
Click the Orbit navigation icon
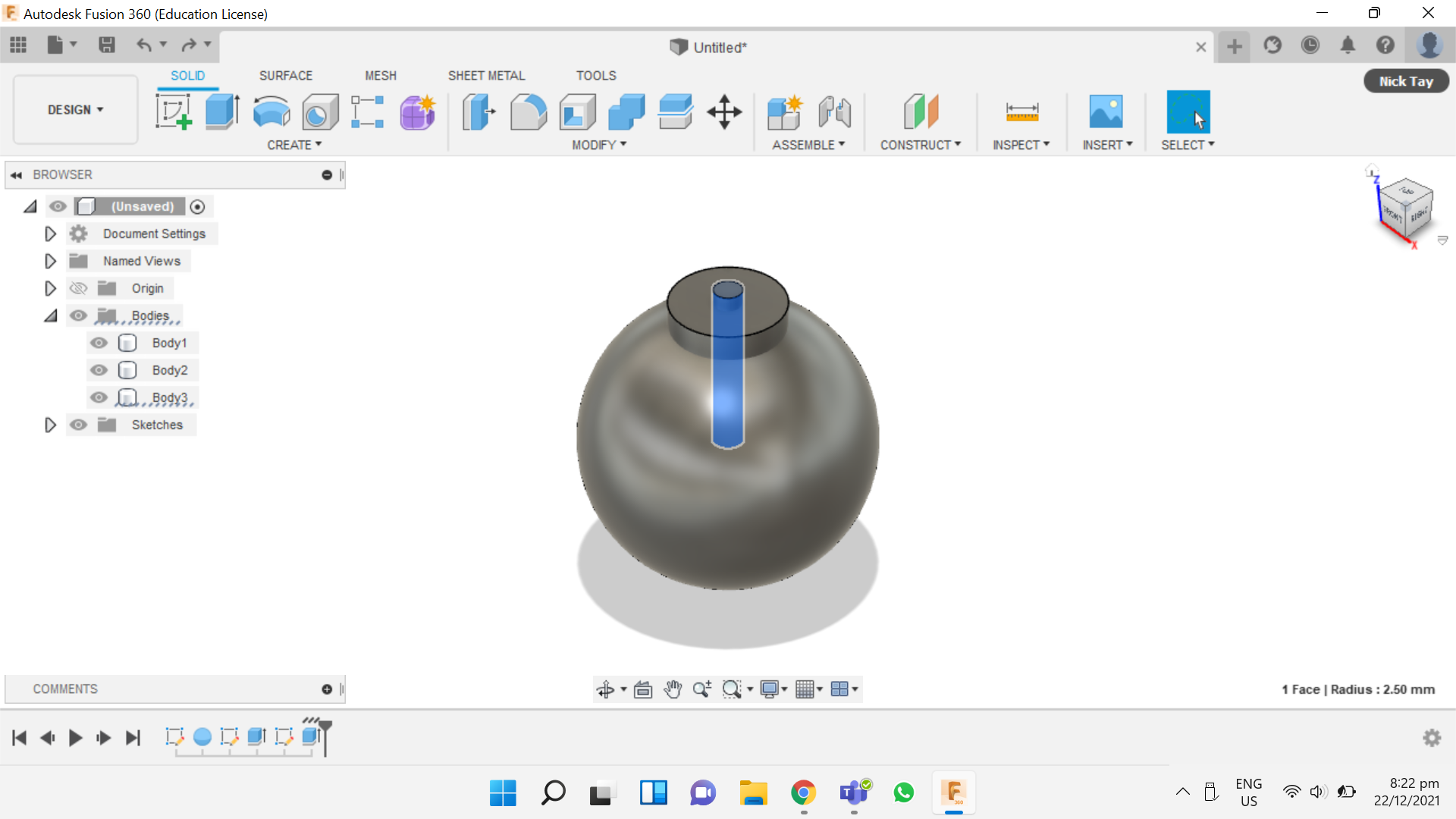[605, 689]
